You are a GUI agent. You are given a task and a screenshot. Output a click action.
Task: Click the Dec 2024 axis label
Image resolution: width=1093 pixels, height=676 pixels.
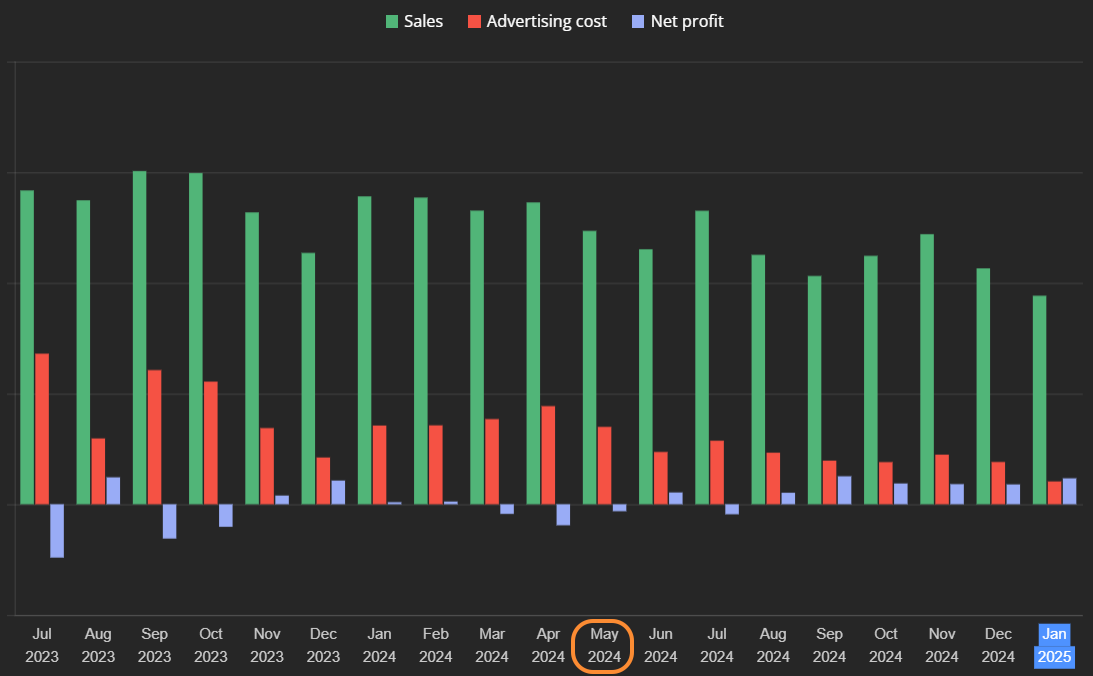tap(998, 645)
